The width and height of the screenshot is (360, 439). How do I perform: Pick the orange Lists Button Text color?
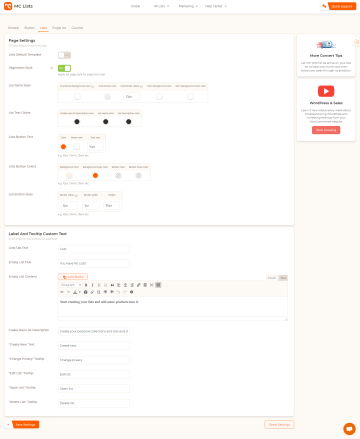pos(63,146)
